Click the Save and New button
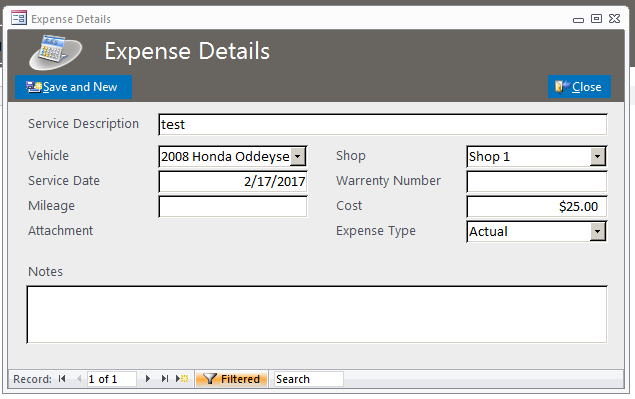 coord(73,87)
